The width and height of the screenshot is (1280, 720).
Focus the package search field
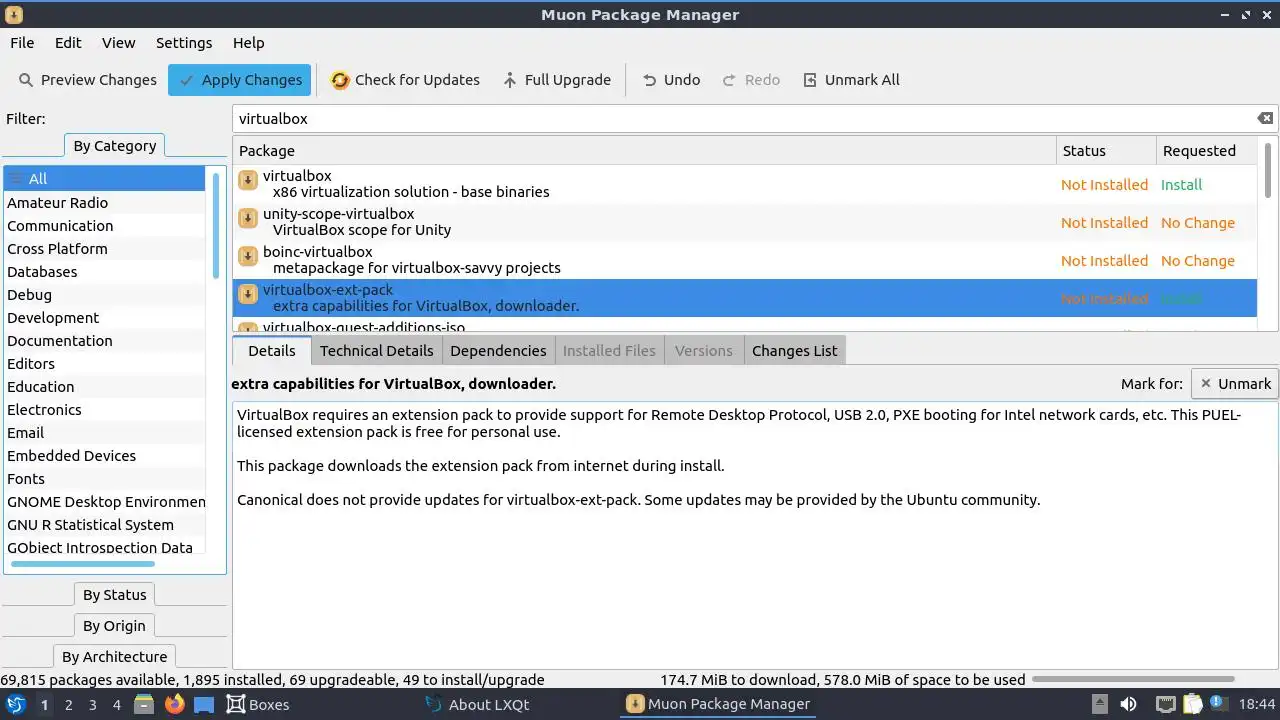pos(745,118)
